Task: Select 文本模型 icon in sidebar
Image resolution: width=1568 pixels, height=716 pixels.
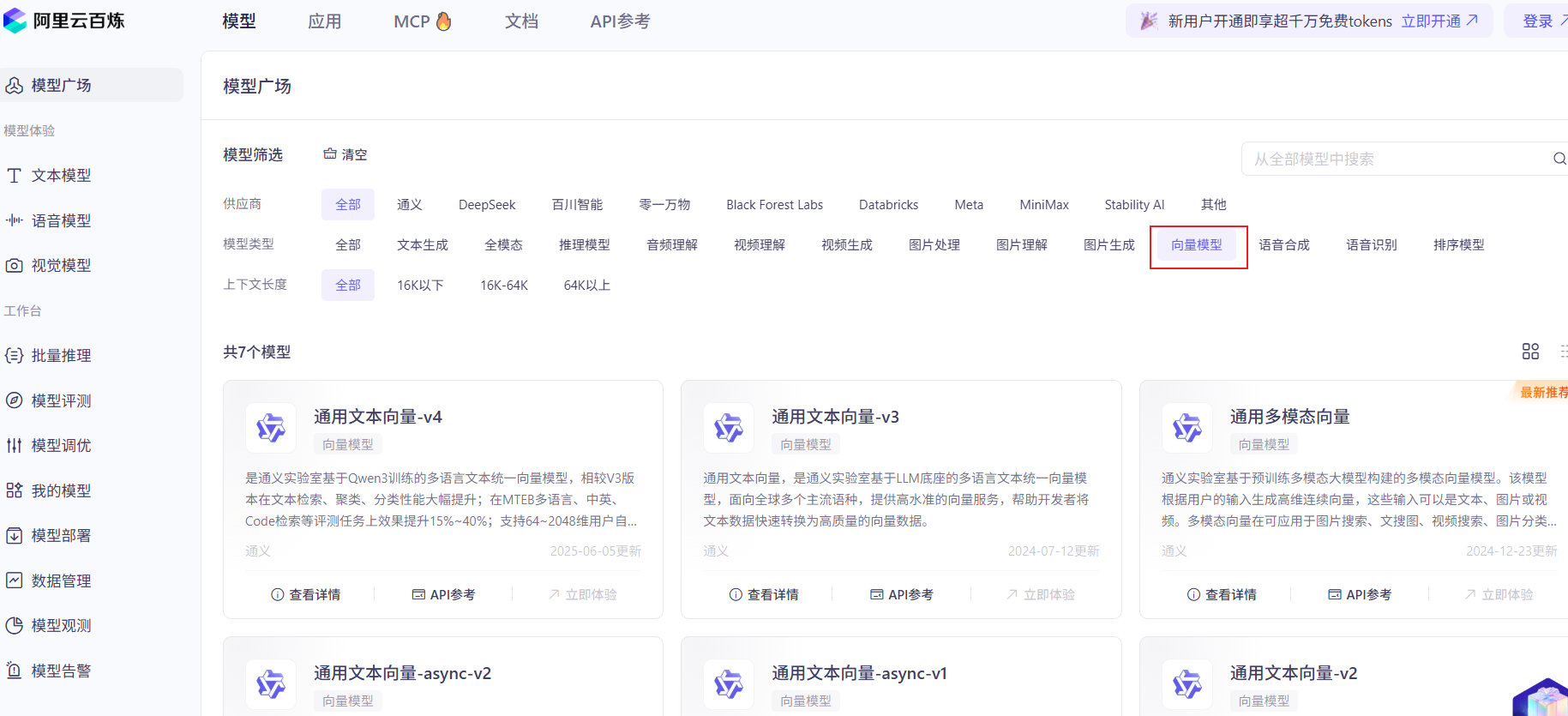Action: point(14,175)
